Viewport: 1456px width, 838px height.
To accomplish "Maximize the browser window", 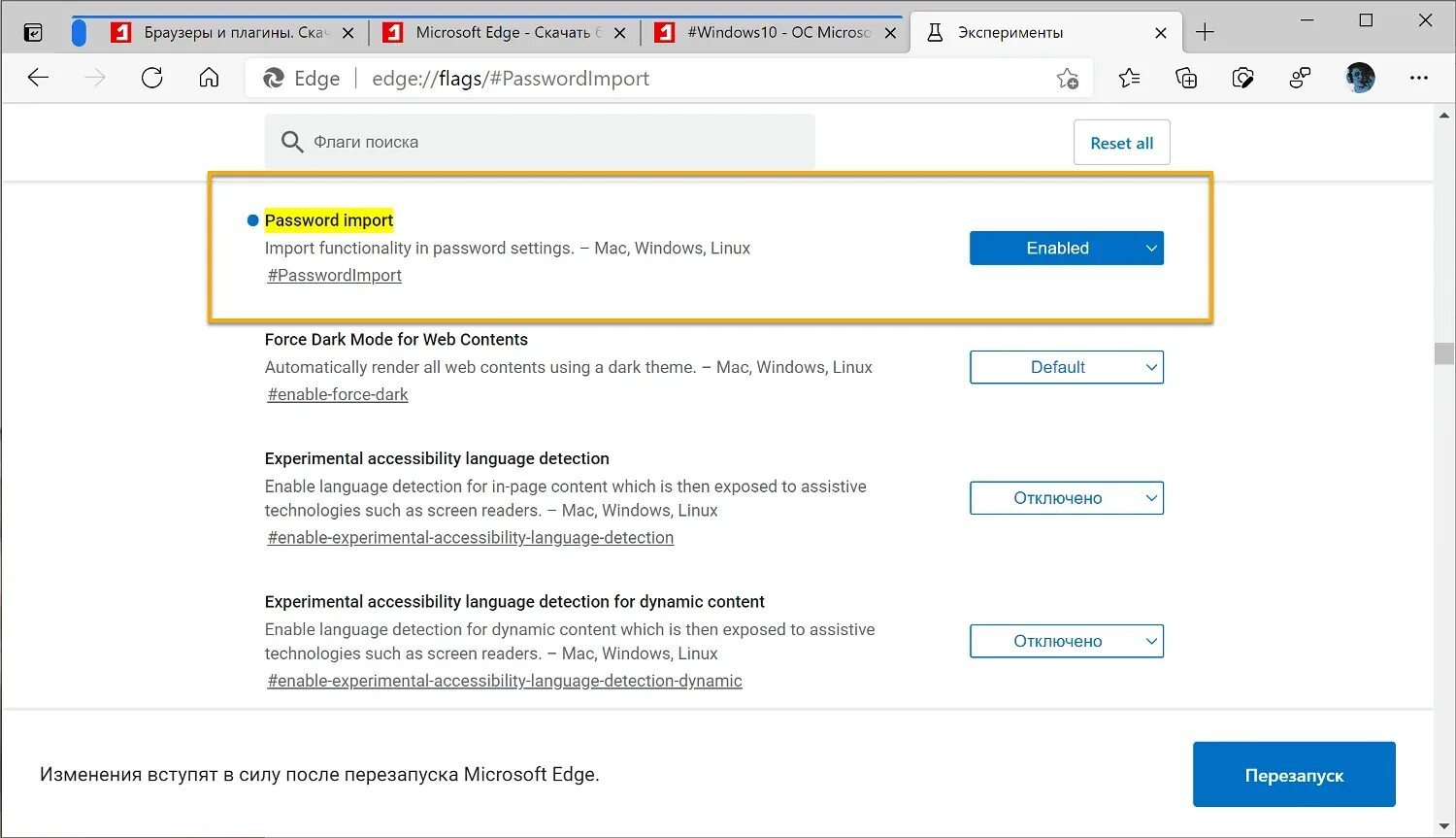I will tap(1366, 20).
